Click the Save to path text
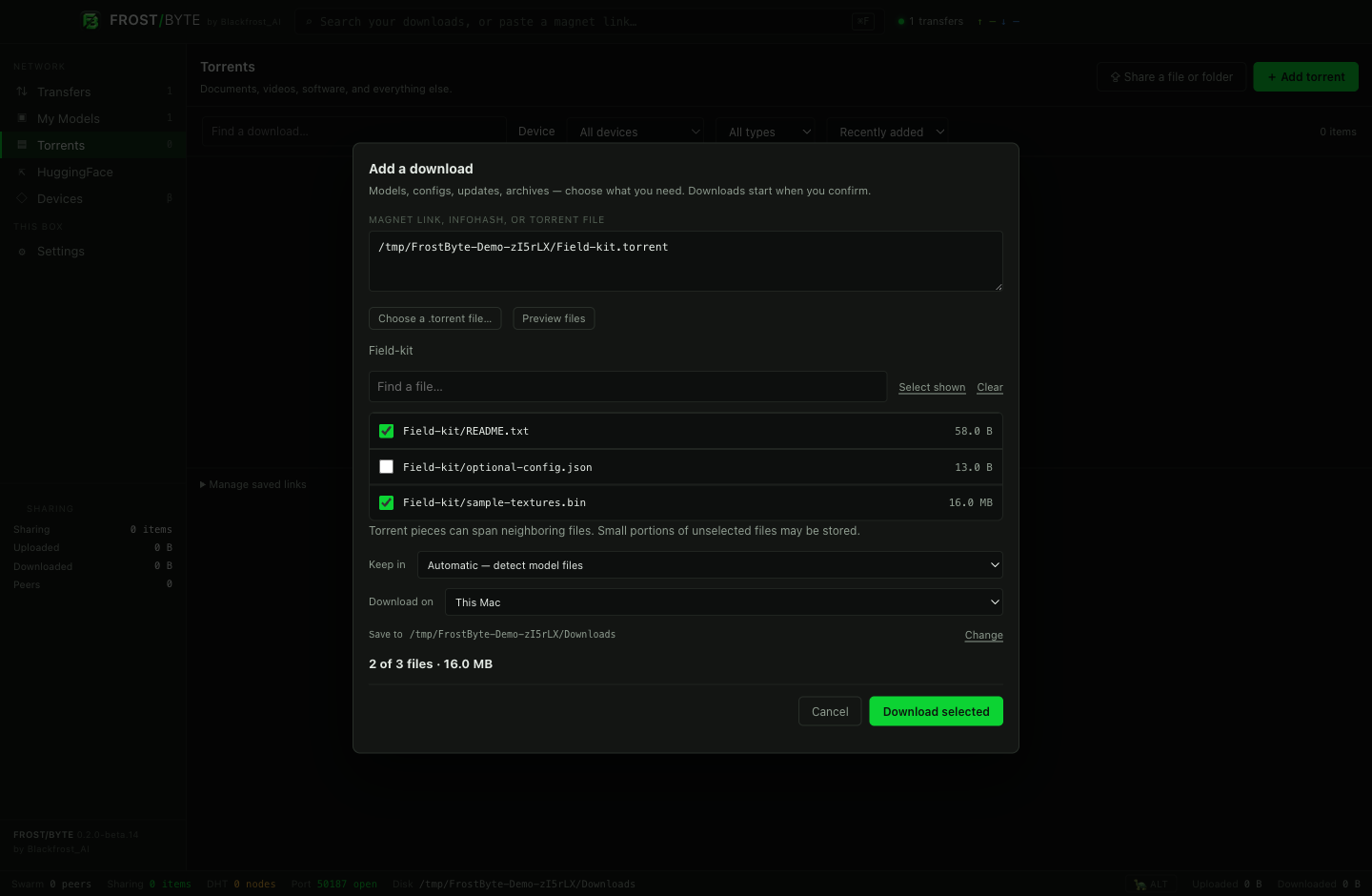This screenshot has height=896, width=1372. click(x=513, y=635)
